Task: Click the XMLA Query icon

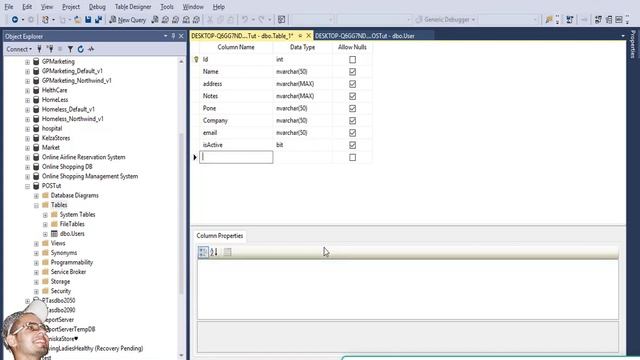Action: [186, 20]
